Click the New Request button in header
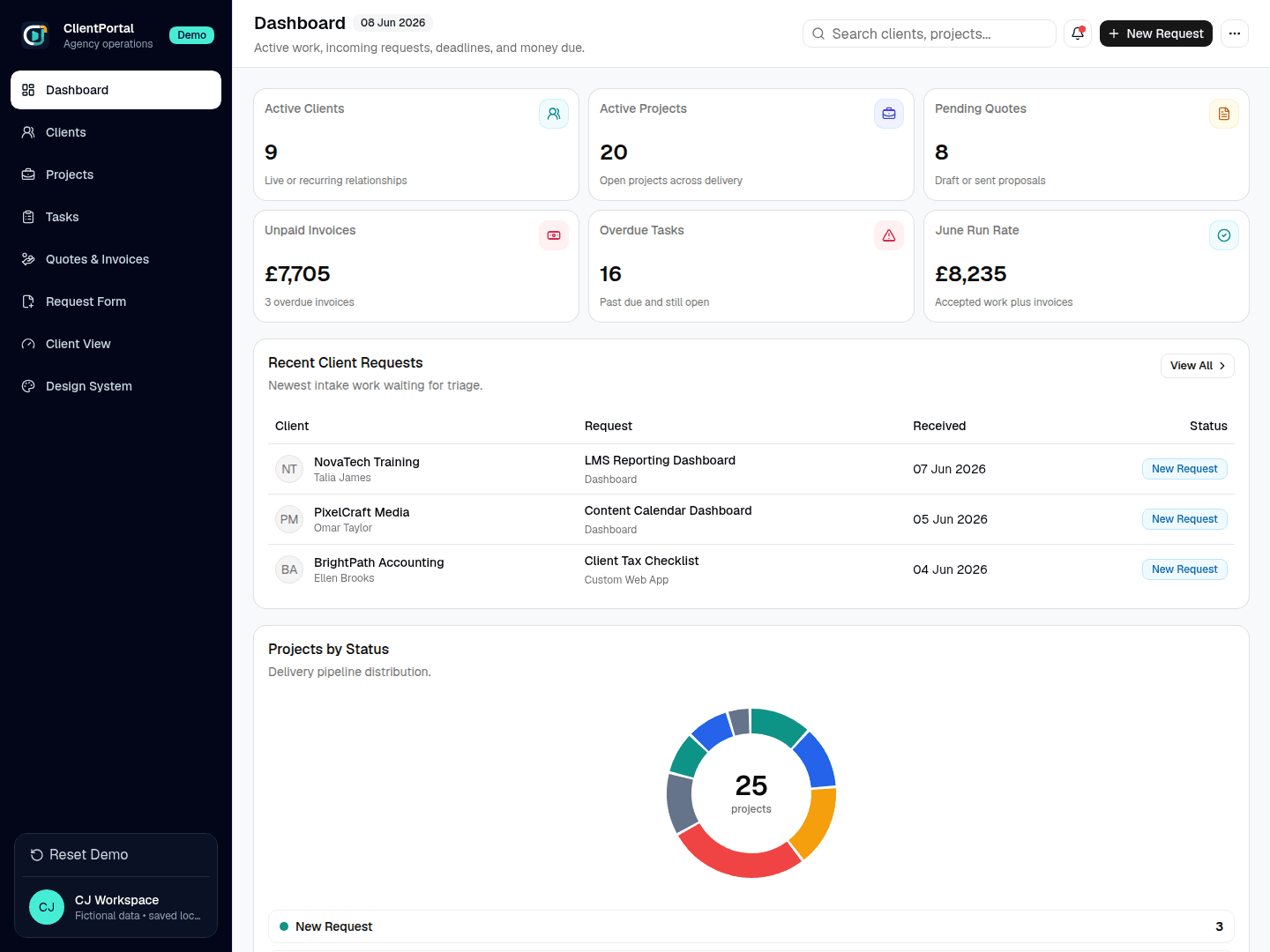 1156,33
